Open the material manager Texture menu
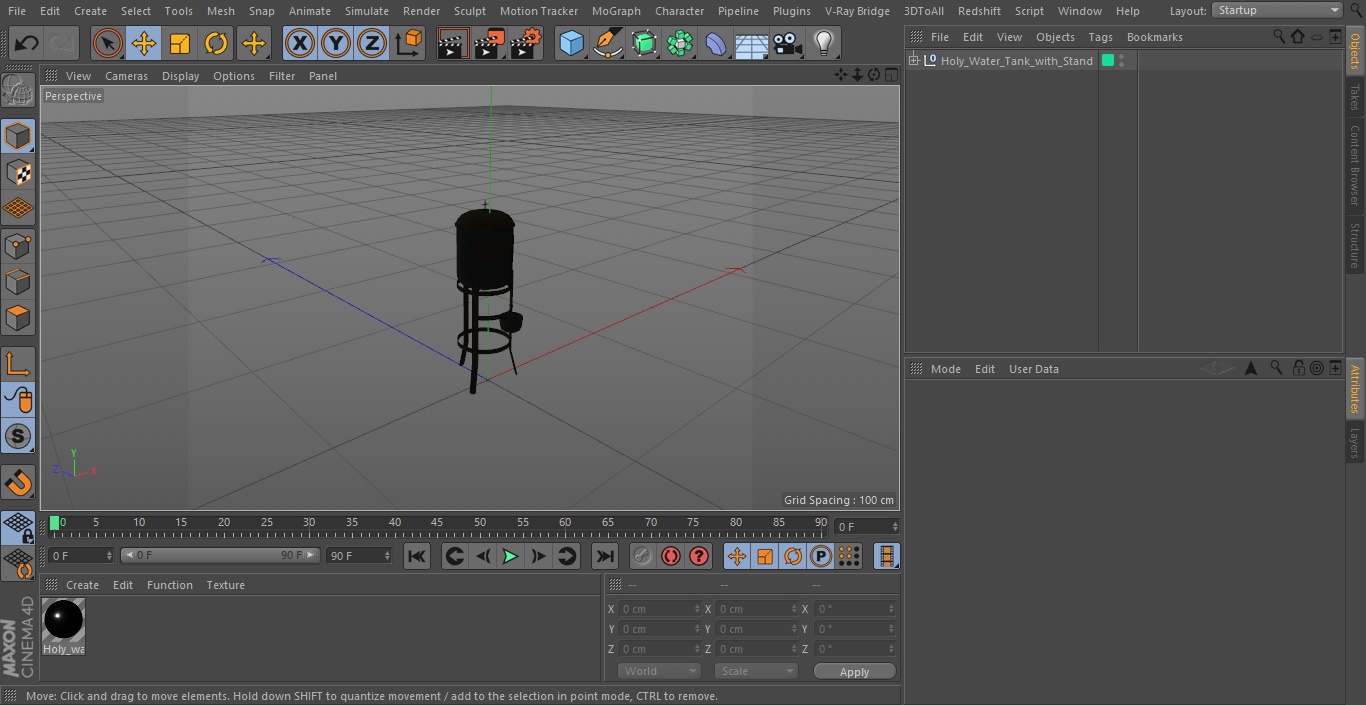Viewport: 1366px width, 705px height. click(226, 585)
